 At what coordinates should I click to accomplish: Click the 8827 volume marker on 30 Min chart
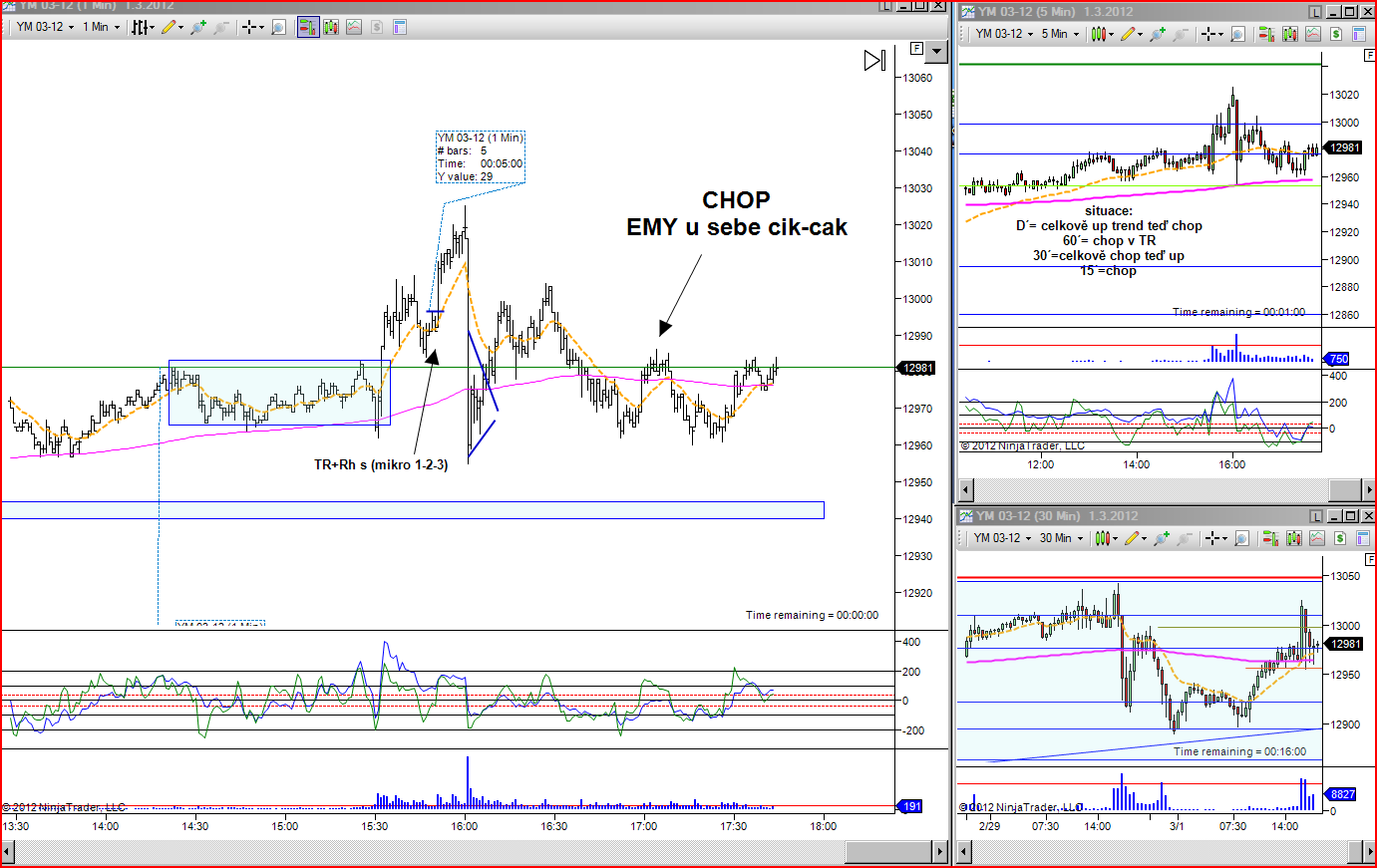coord(1341,794)
